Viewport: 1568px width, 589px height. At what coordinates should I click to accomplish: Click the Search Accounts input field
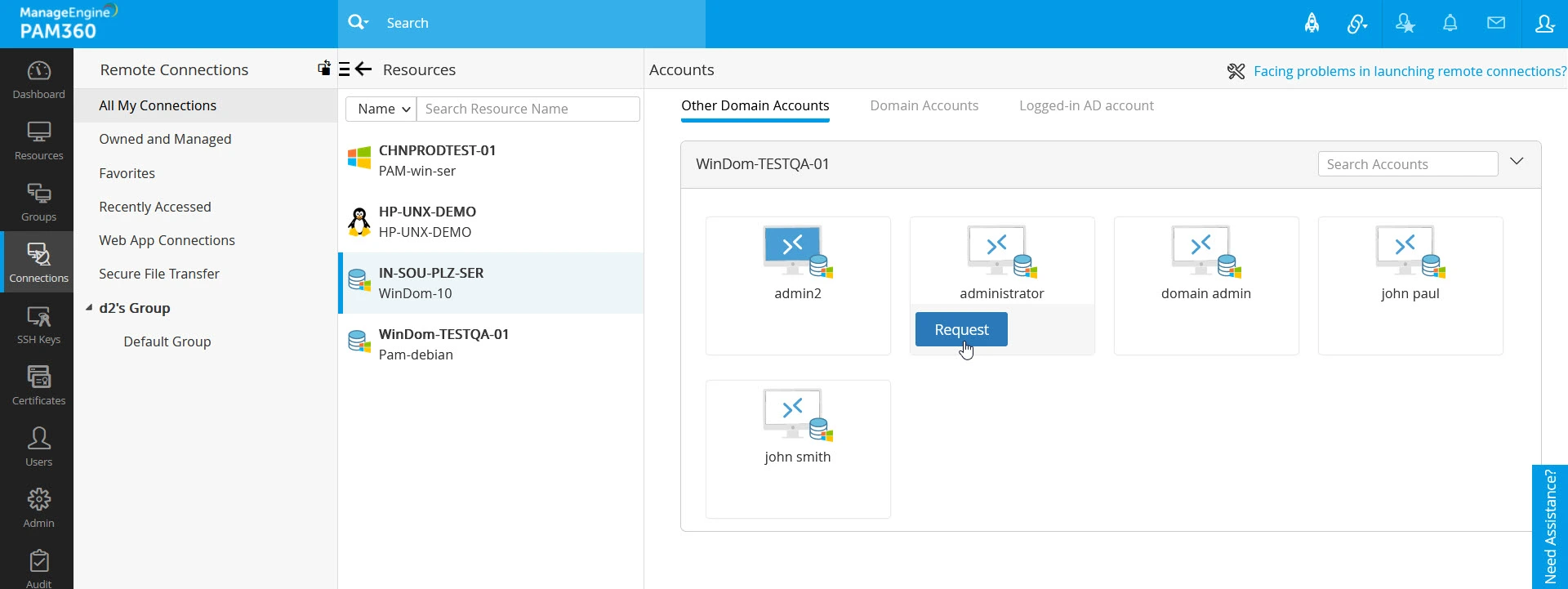[x=1407, y=164]
